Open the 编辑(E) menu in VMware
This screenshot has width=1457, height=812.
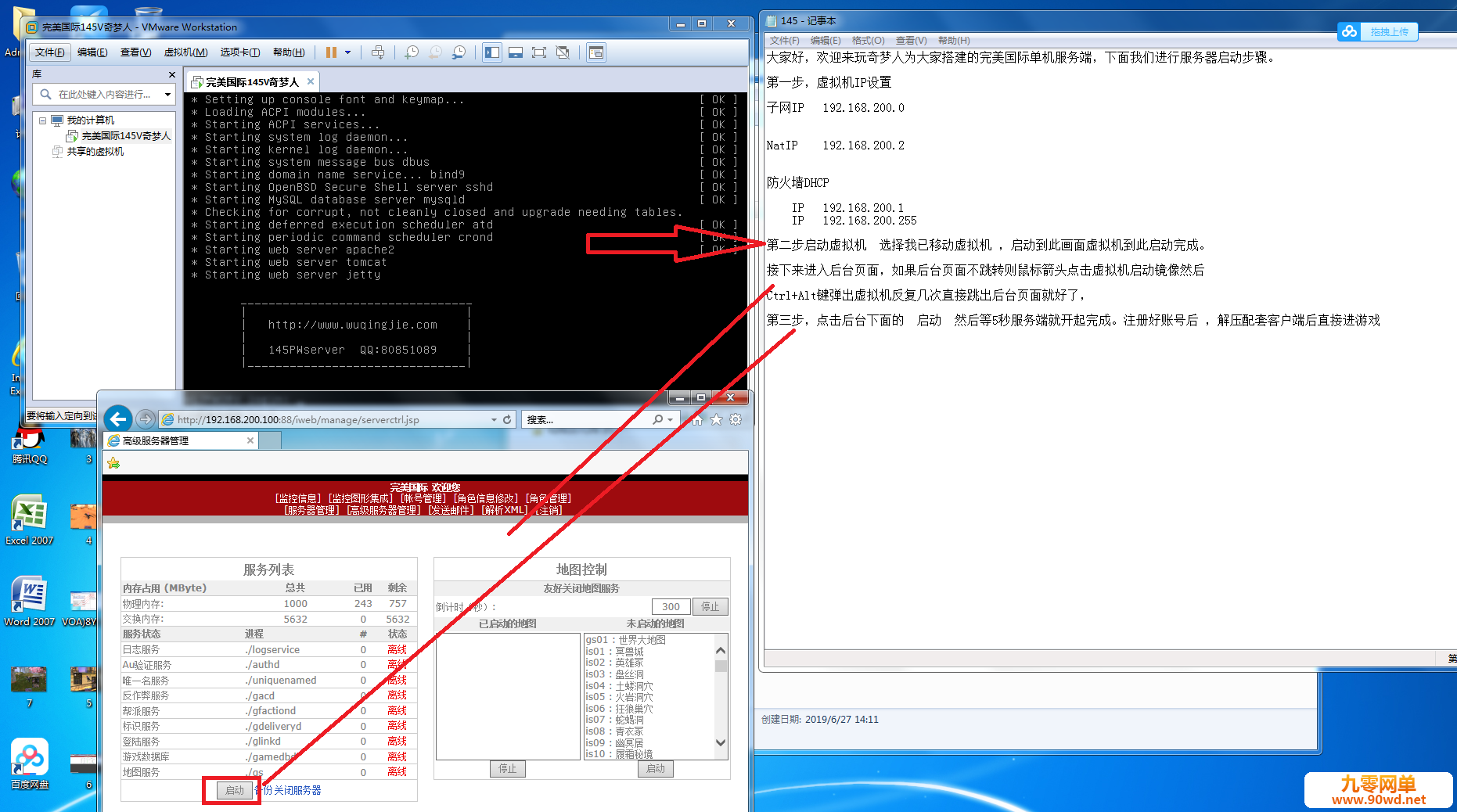(92, 52)
